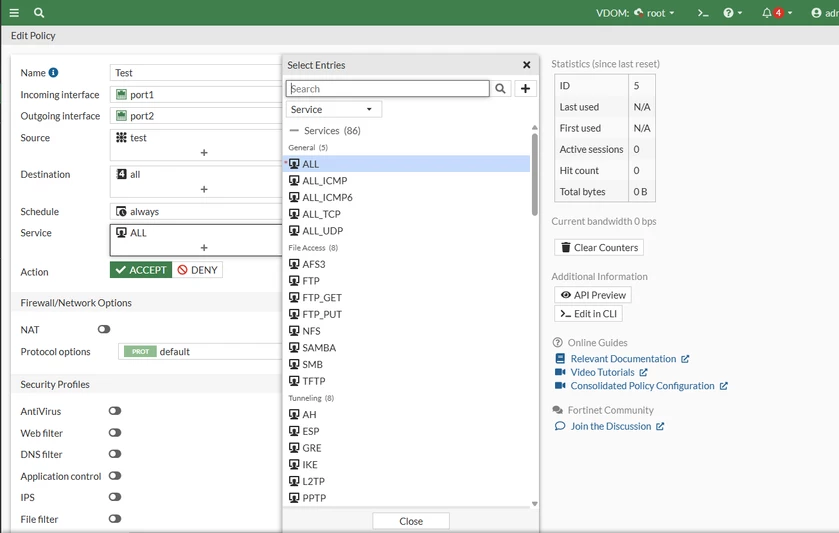This screenshot has width=839, height=533.
Task: Select the SAMBA service entry
Action: [407, 347]
